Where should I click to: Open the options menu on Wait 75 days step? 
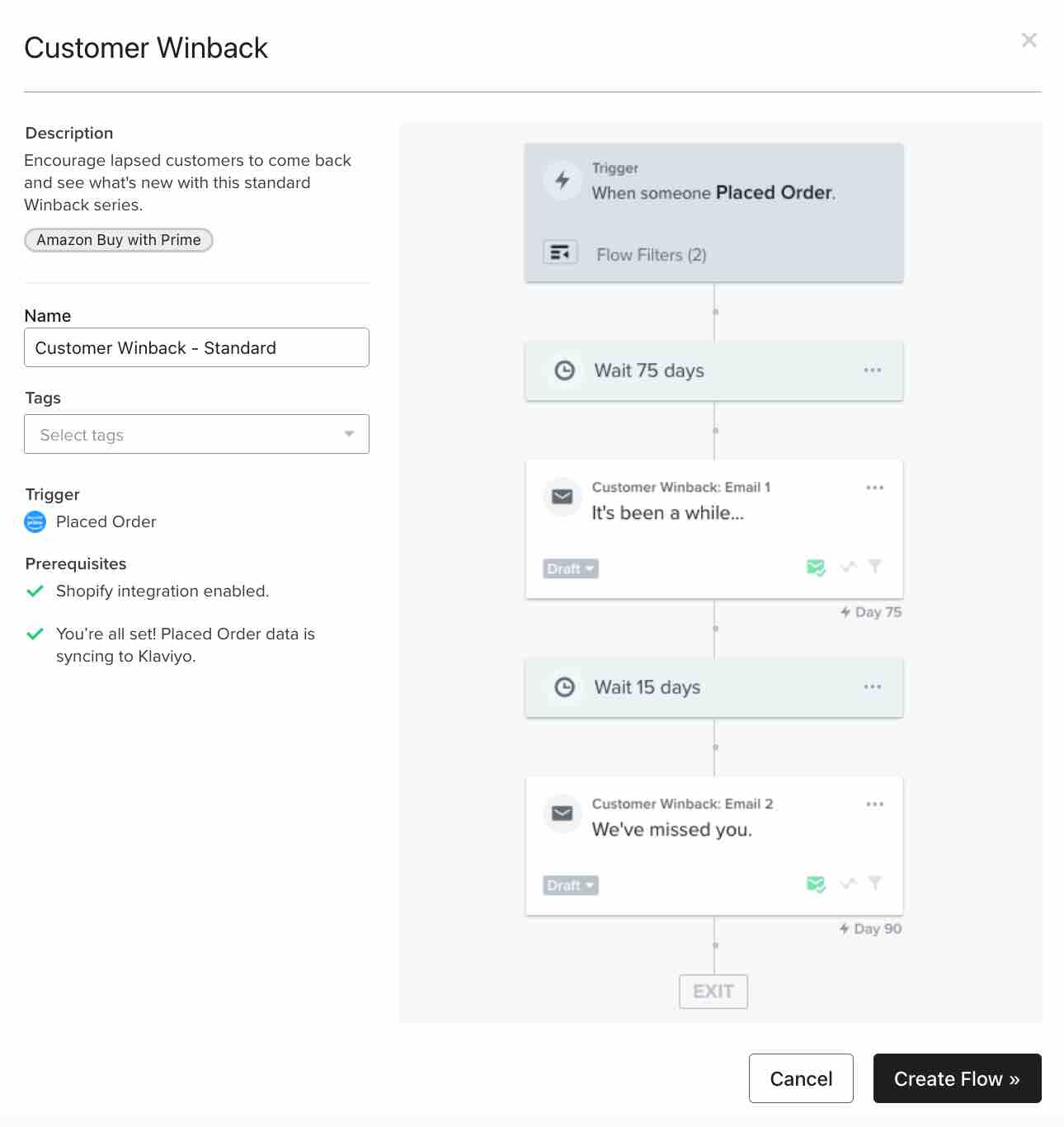(872, 370)
